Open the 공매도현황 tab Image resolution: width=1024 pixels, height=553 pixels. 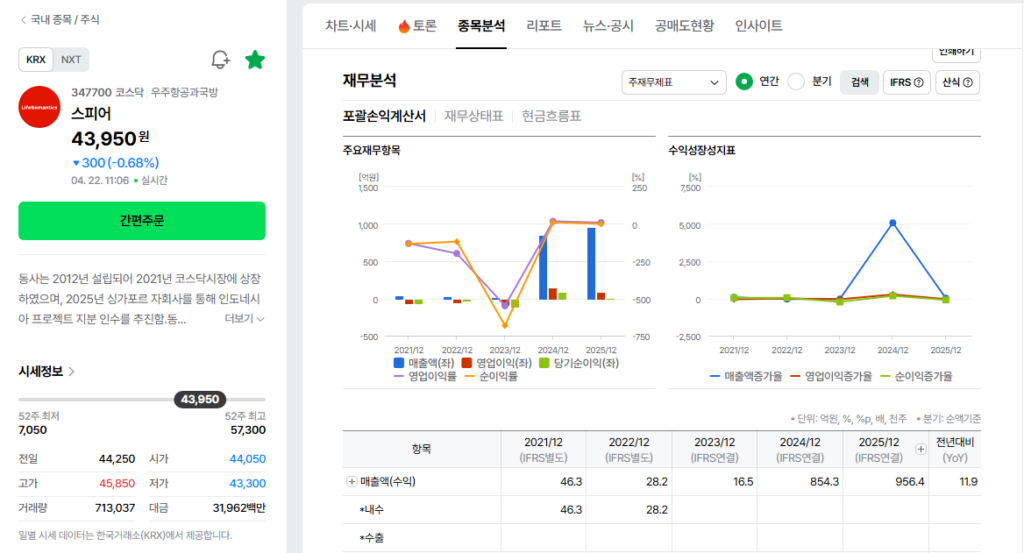tap(684, 26)
